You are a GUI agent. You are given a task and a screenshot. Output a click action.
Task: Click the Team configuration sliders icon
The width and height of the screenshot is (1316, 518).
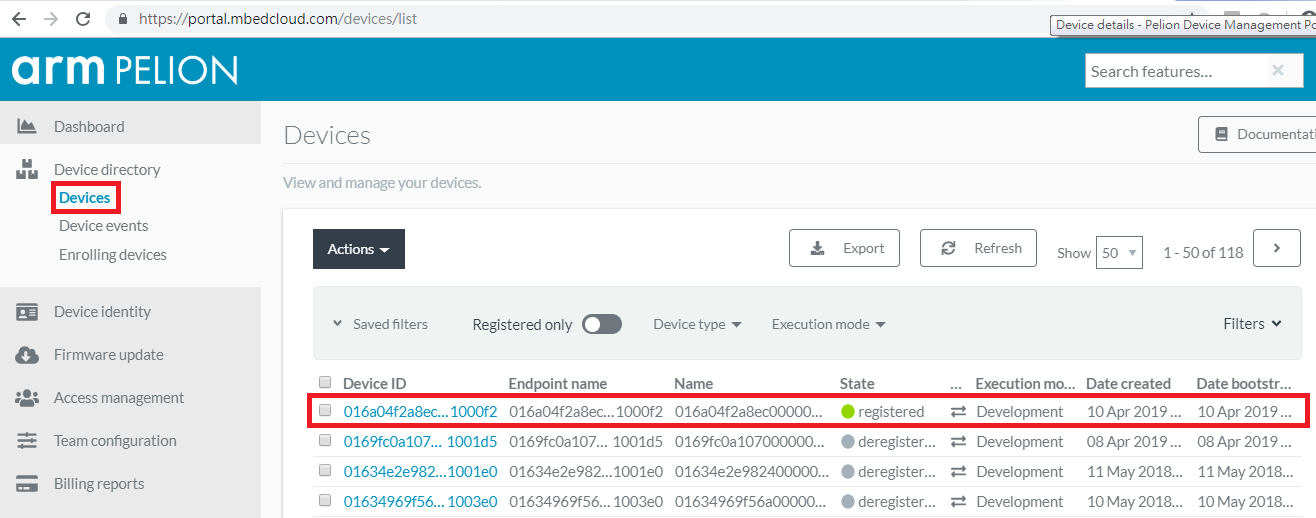[x=27, y=441]
